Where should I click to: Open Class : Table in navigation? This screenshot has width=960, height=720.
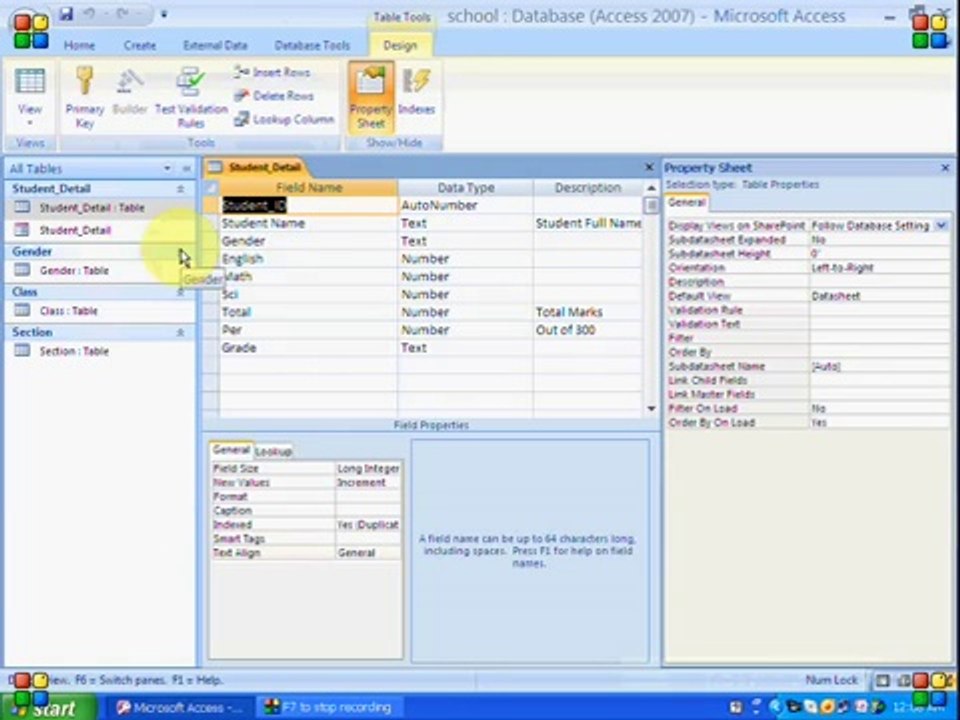coord(69,310)
